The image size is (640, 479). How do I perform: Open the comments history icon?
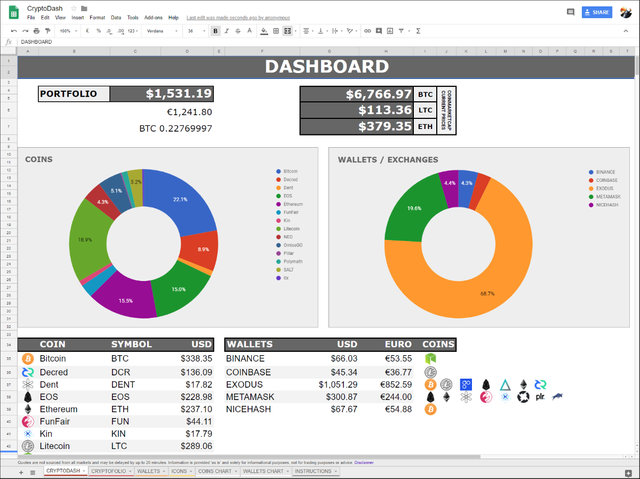pos(571,12)
